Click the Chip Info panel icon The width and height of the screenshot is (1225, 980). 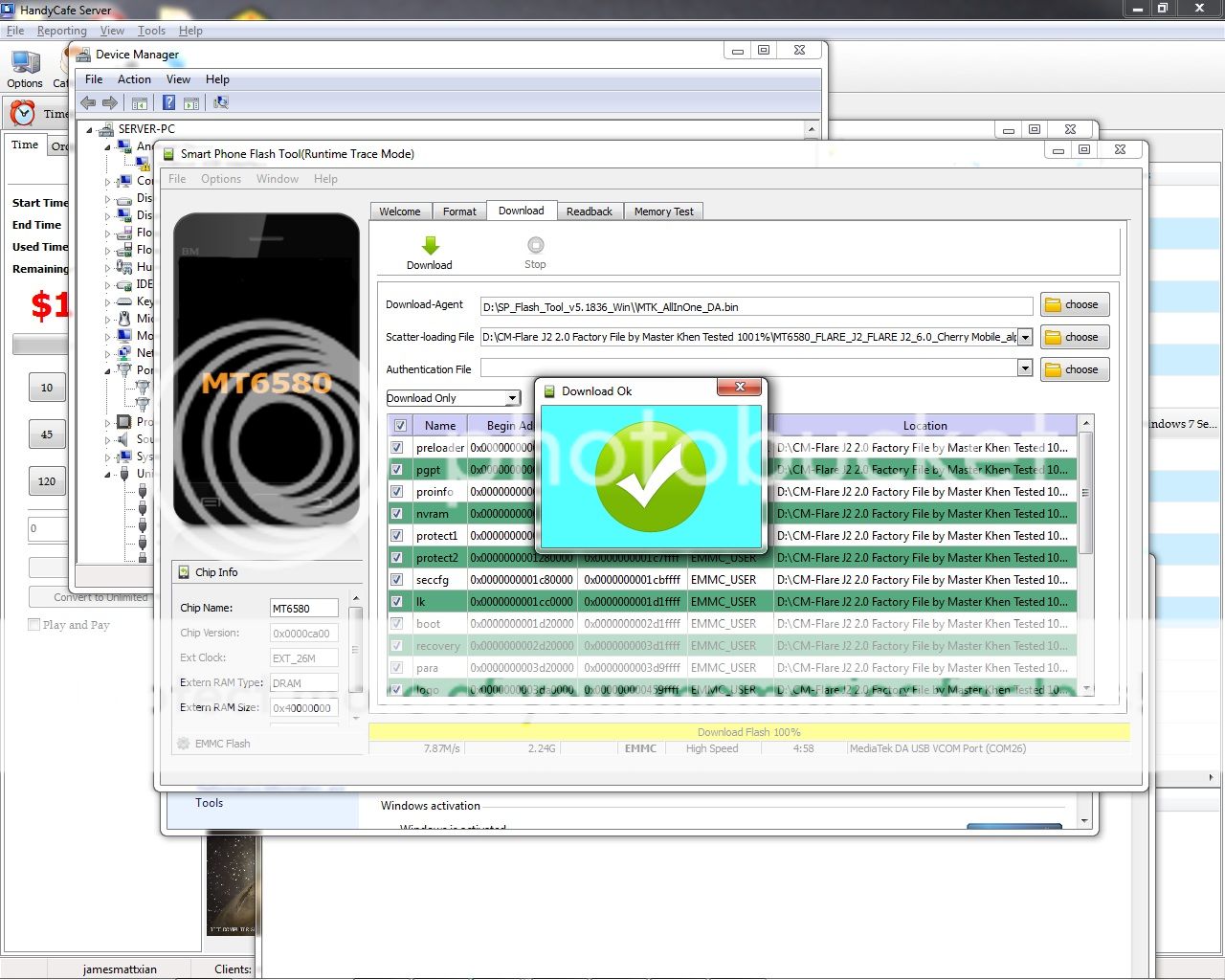(x=184, y=572)
